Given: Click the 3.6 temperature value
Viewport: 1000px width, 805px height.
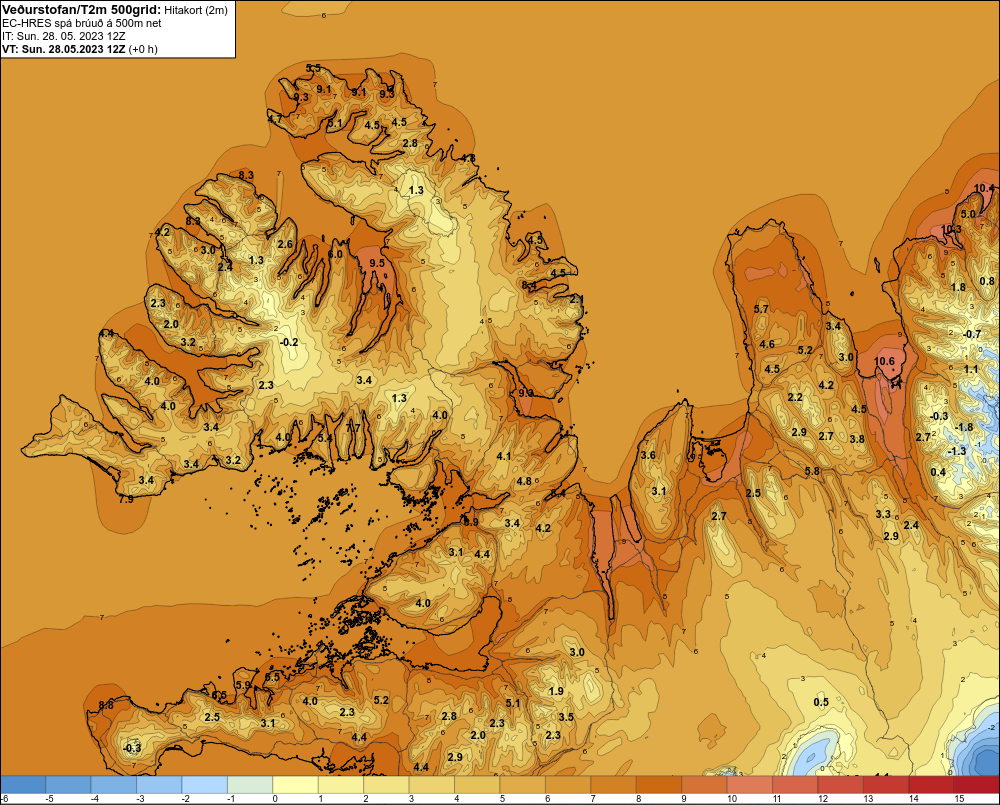Looking at the screenshot, I should 648,455.
